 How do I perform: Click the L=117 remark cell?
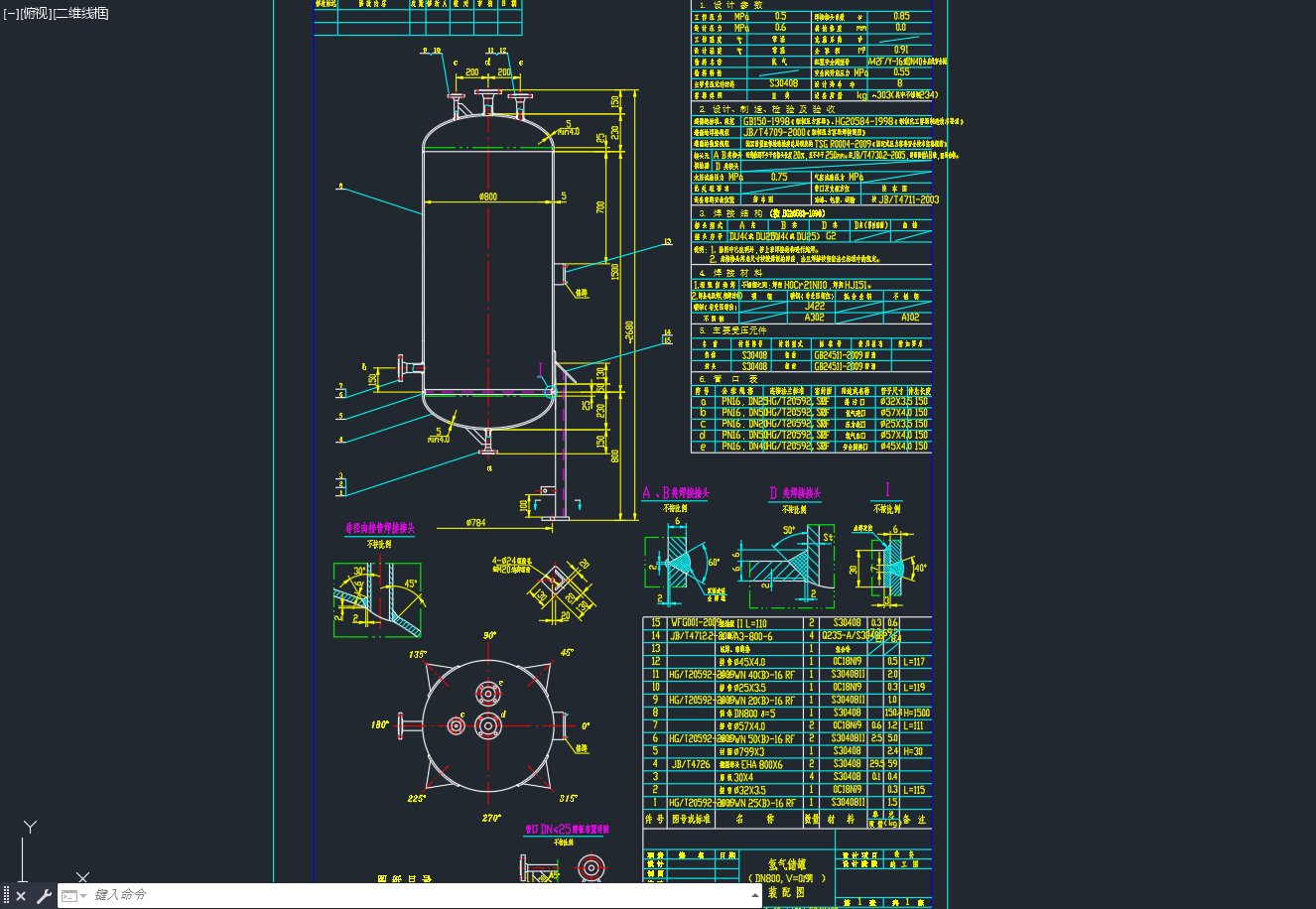pyautogui.click(x=914, y=662)
